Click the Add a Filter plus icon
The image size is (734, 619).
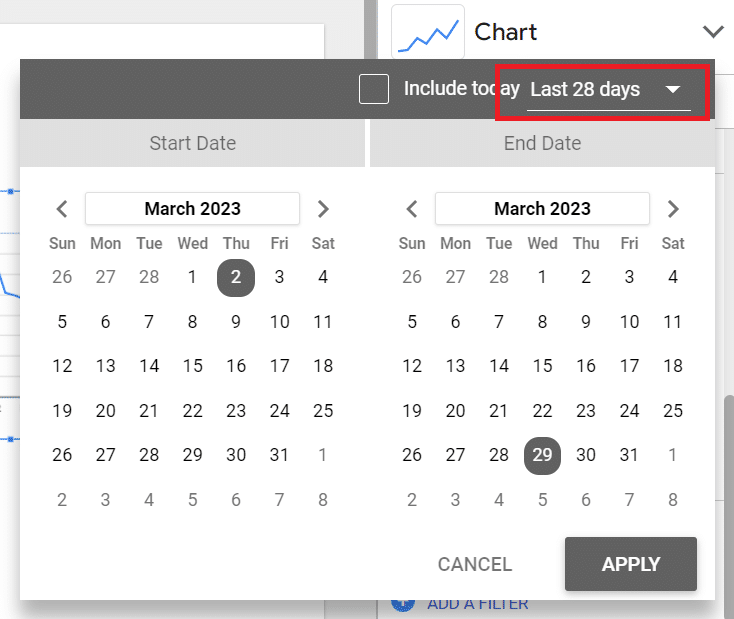(x=402, y=603)
